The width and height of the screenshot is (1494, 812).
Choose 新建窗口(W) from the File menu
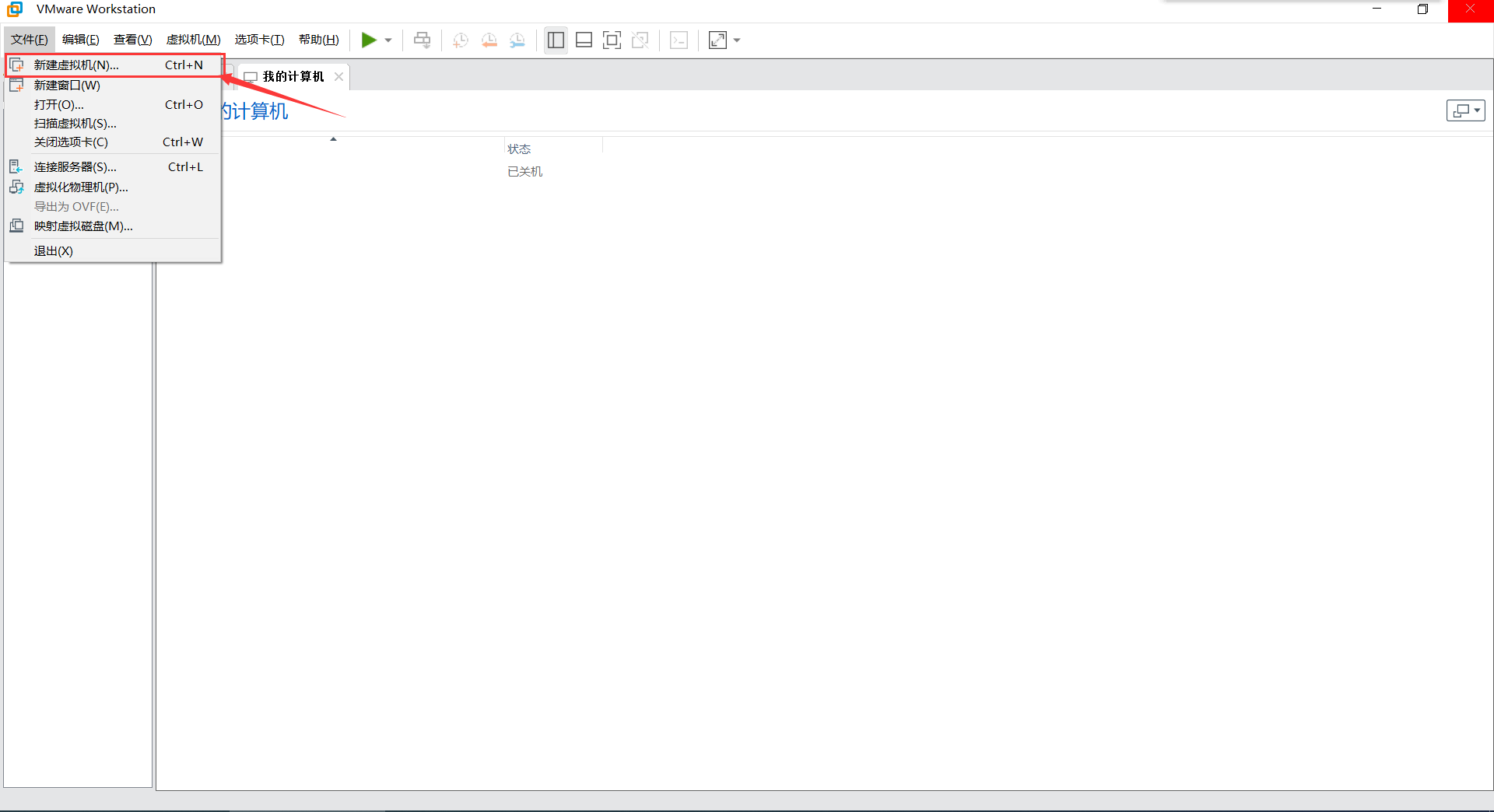pyautogui.click(x=114, y=86)
